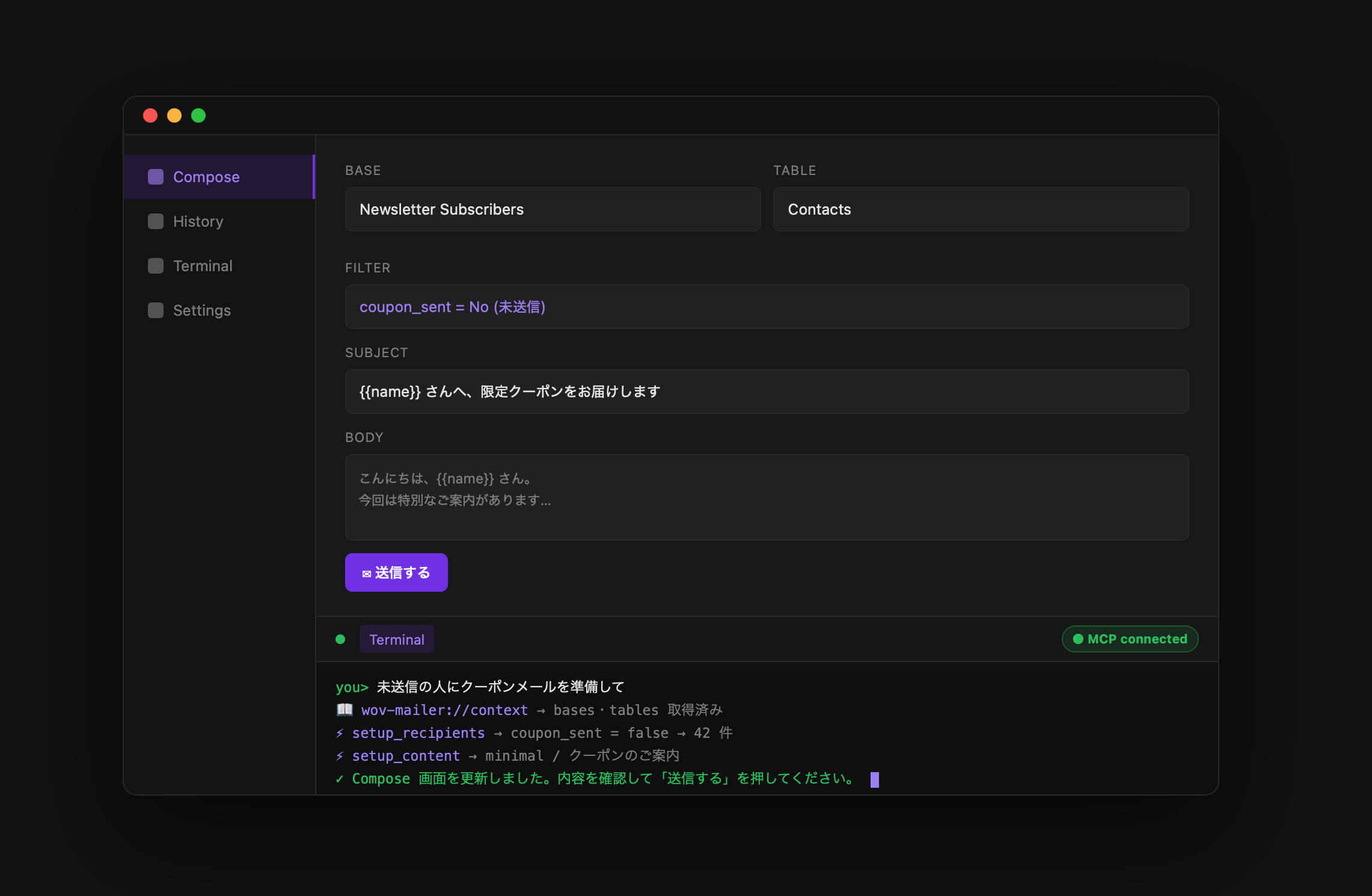The height and width of the screenshot is (896, 1372).
Task: Click the green checkmark in terminal output
Action: pyautogui.click(x=340, y=779)
